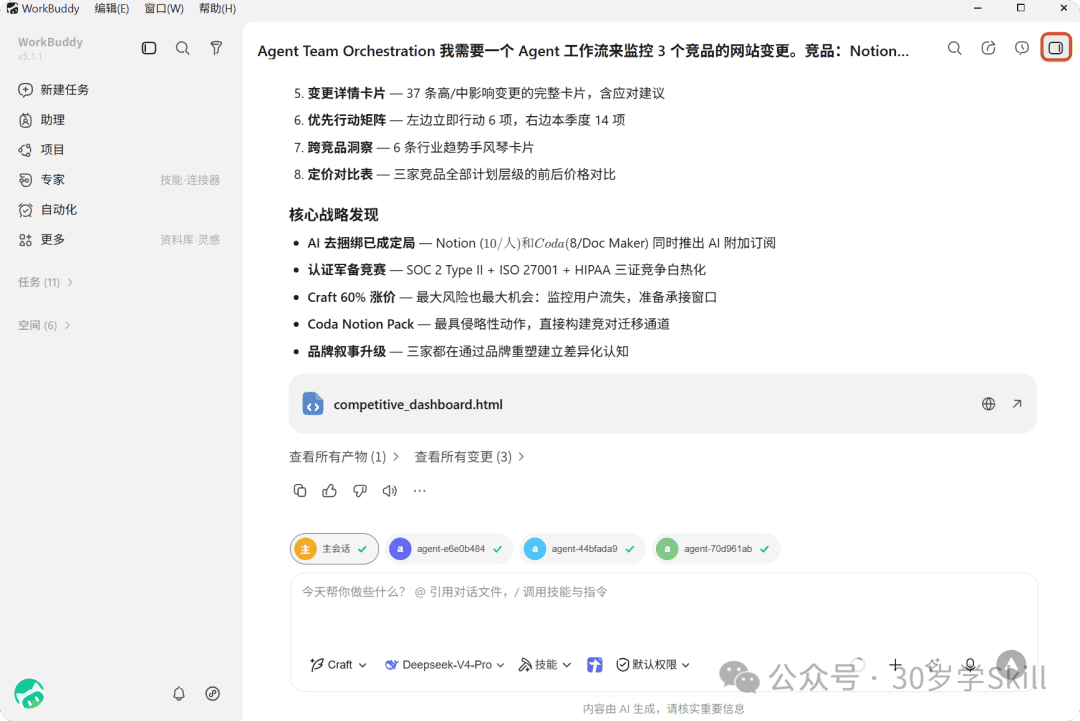Open the 技能 skills dropdown

pyautogui.click(x=545, y=665)
